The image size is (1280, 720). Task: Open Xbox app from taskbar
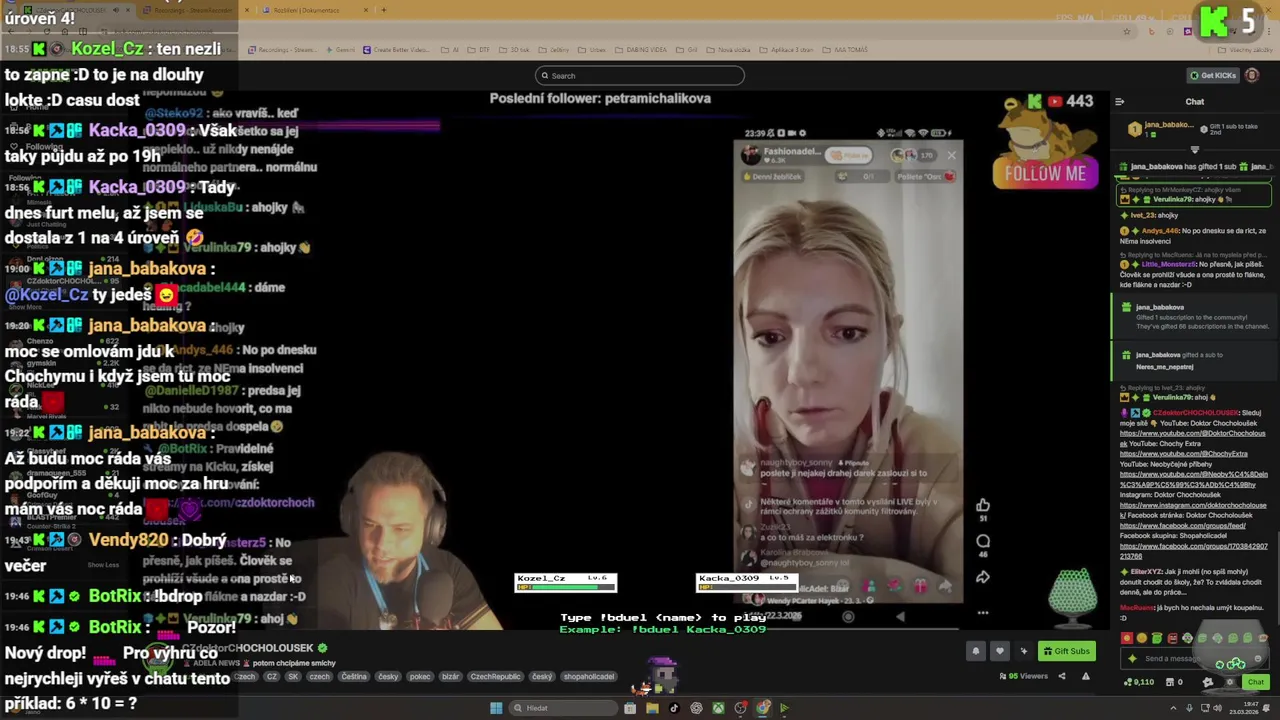[x=718, y=708]
